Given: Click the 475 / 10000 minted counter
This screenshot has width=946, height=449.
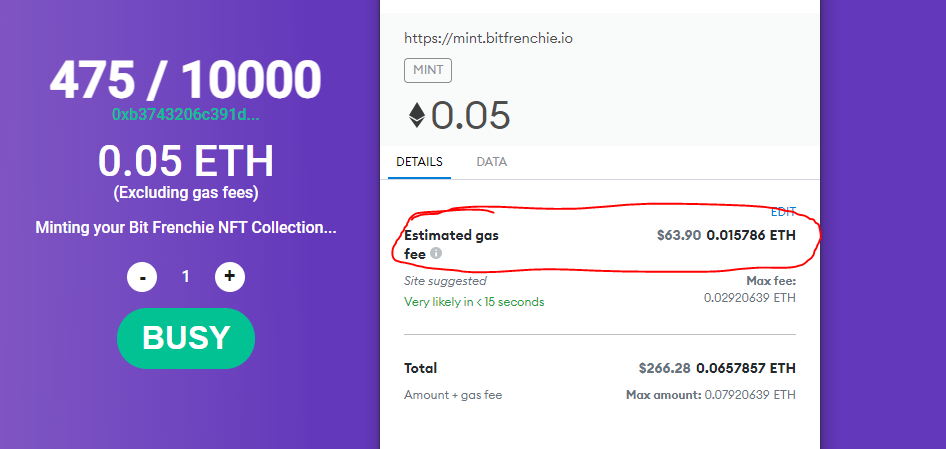Looking at the screenshot, I should tap(185, 80).
